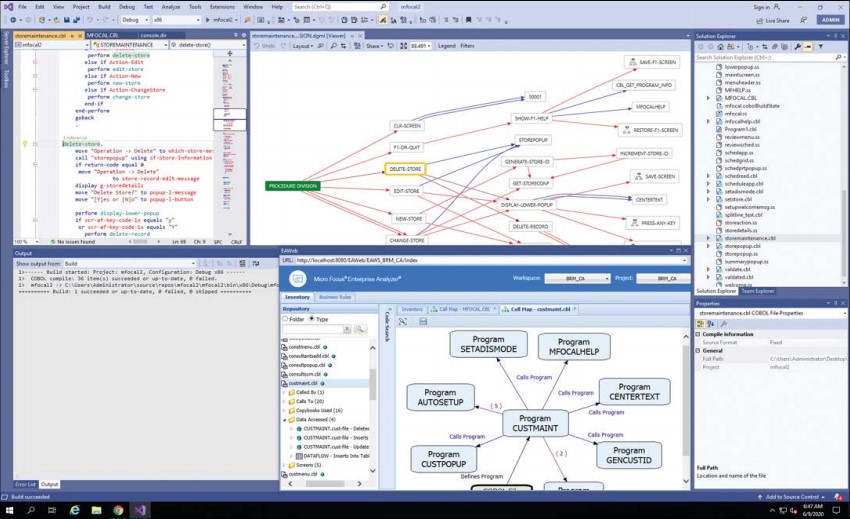This screenshot has height=519, width=850.
Task: Switch to the Error List tab
Action: tap(25, 484)
